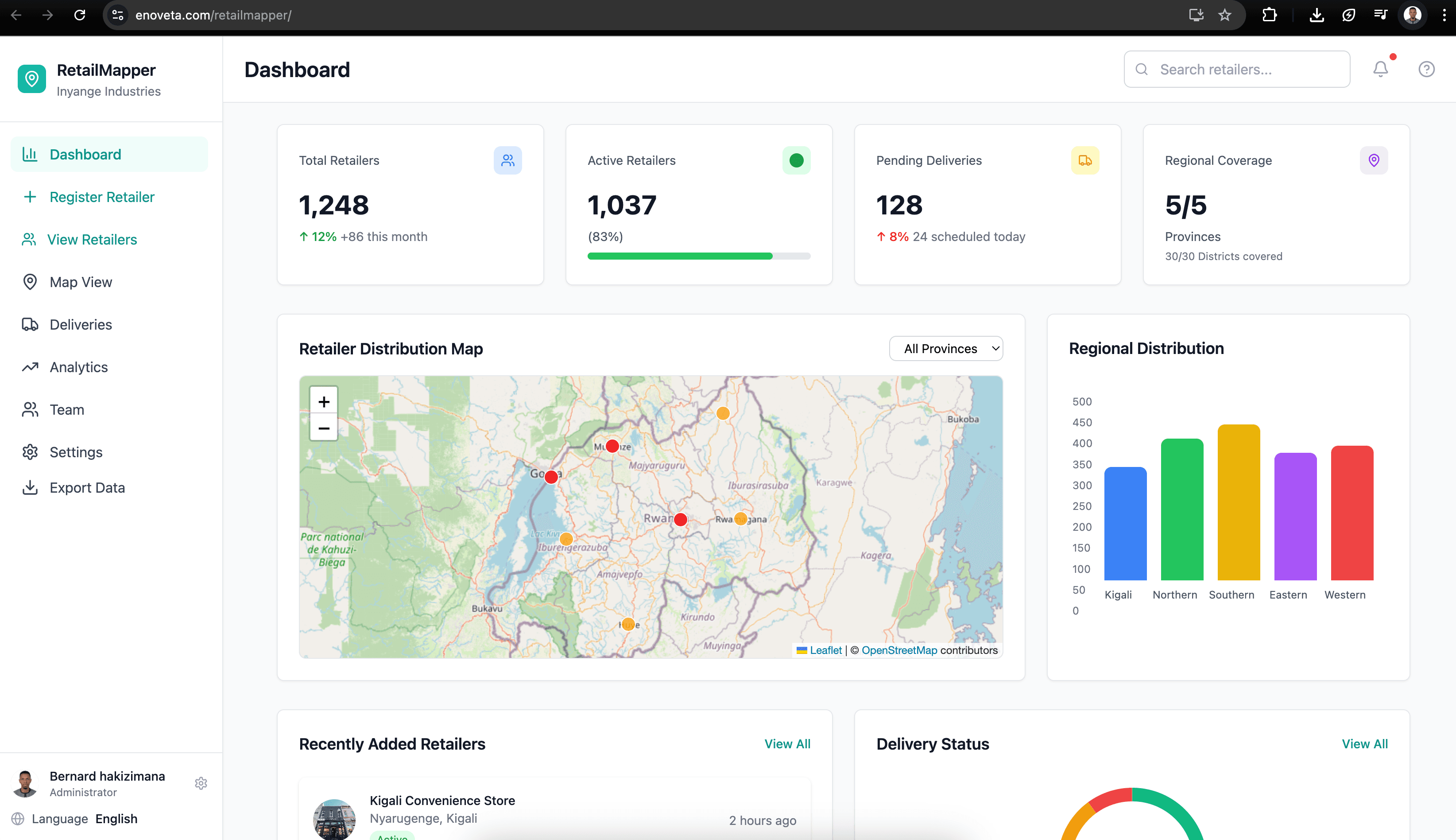The height and width of the screenshot is (840, 1456).
Task: Click the red marker near Musanze
Action: [x=612, y=446]
